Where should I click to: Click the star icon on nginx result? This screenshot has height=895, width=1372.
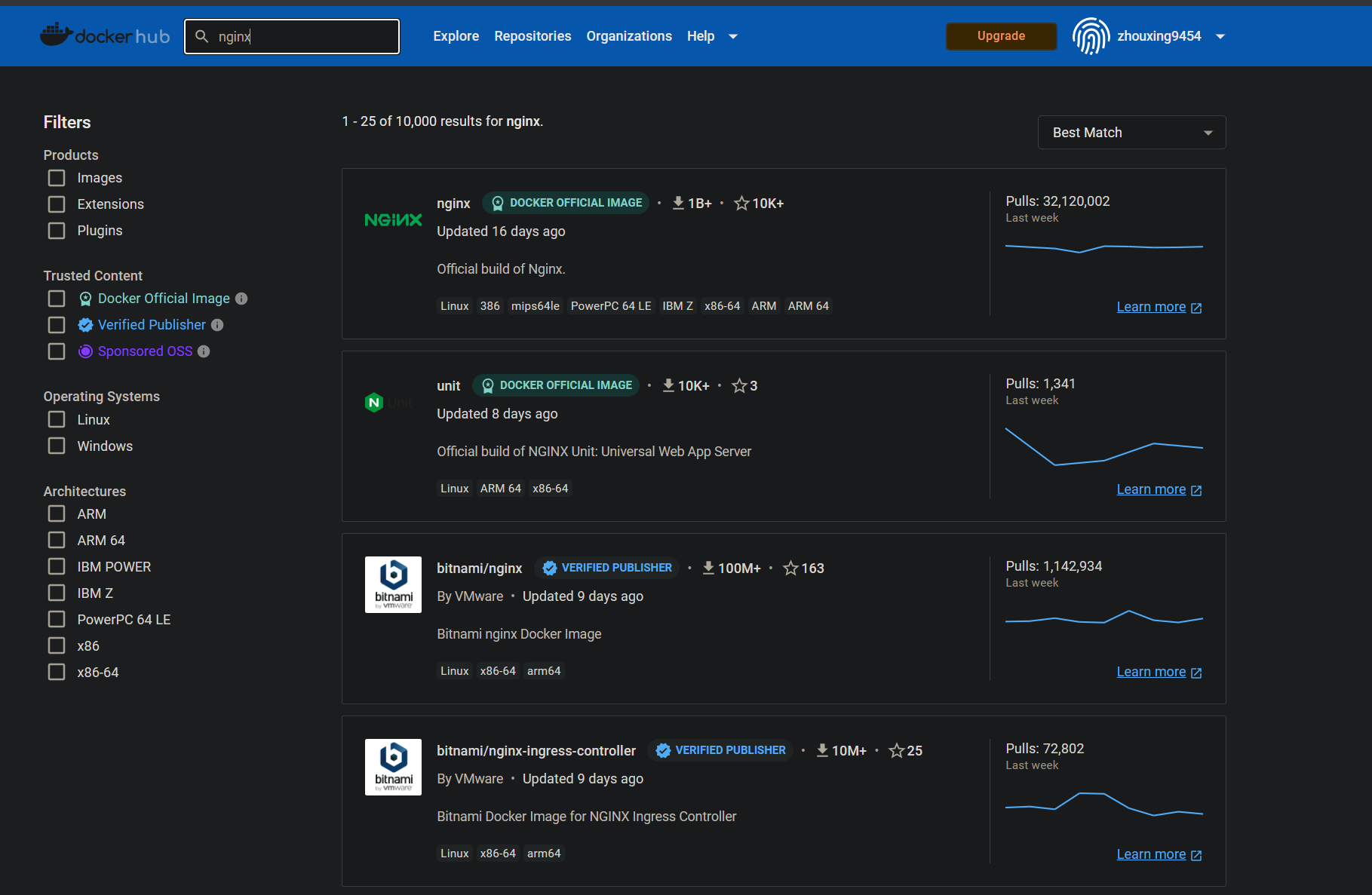(741, 204)
